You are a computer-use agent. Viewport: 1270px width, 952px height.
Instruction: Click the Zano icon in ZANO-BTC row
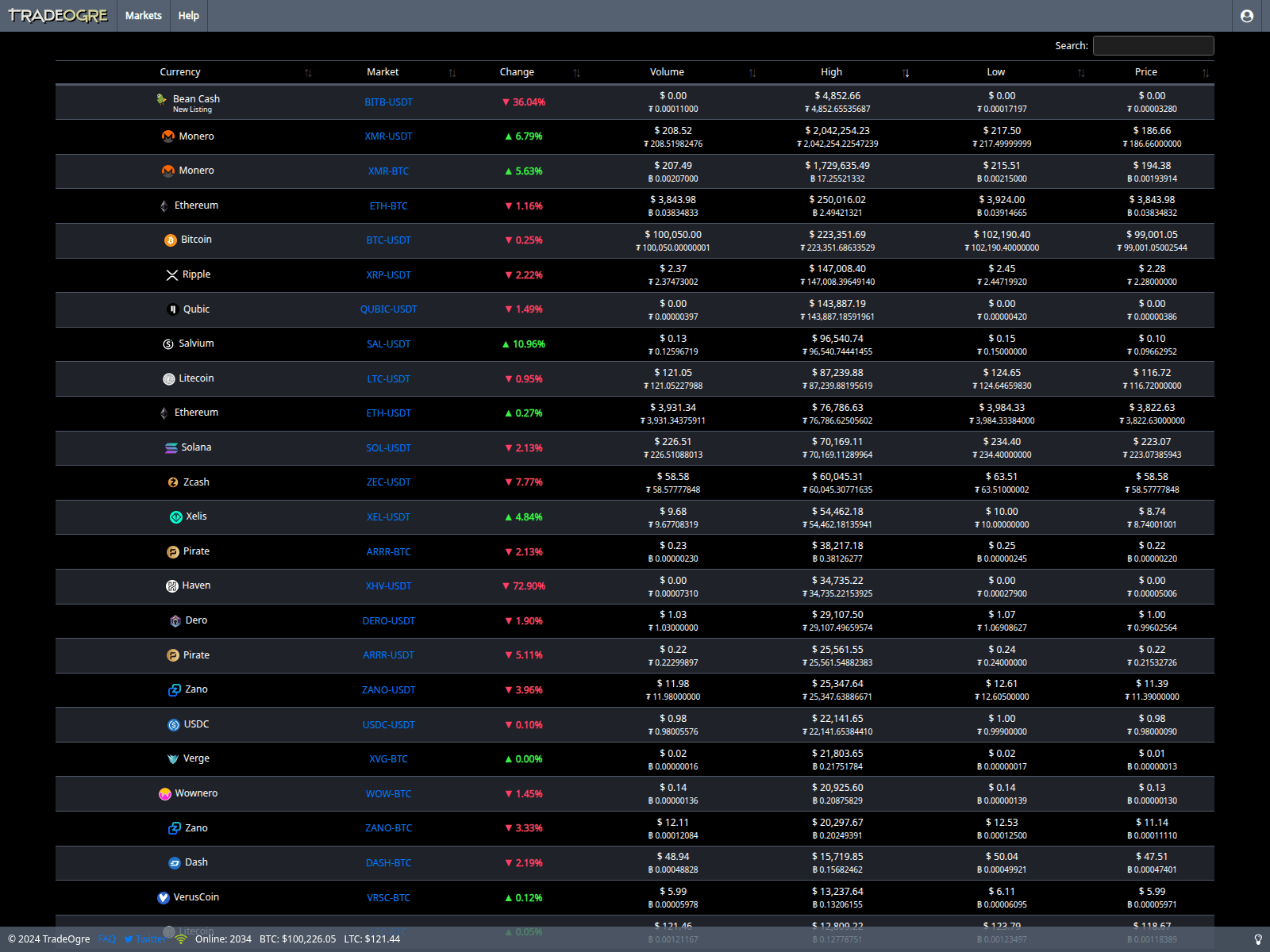[175, 828]
